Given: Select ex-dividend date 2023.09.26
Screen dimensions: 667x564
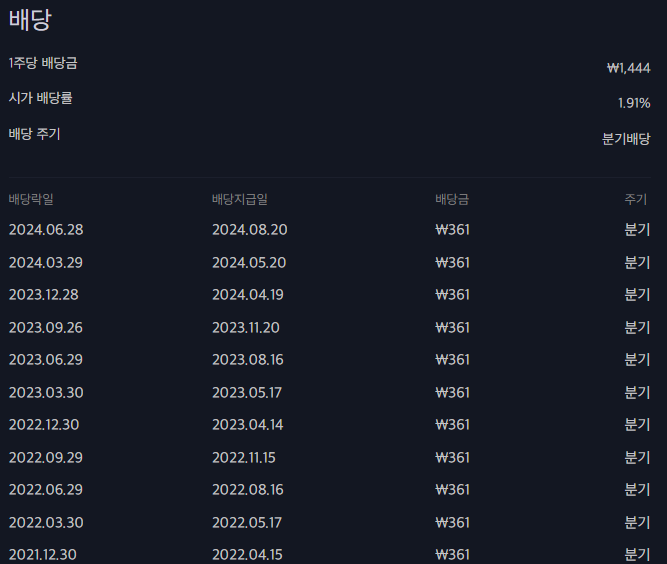Looking at the screenshot, I should (x=46, y=328).
